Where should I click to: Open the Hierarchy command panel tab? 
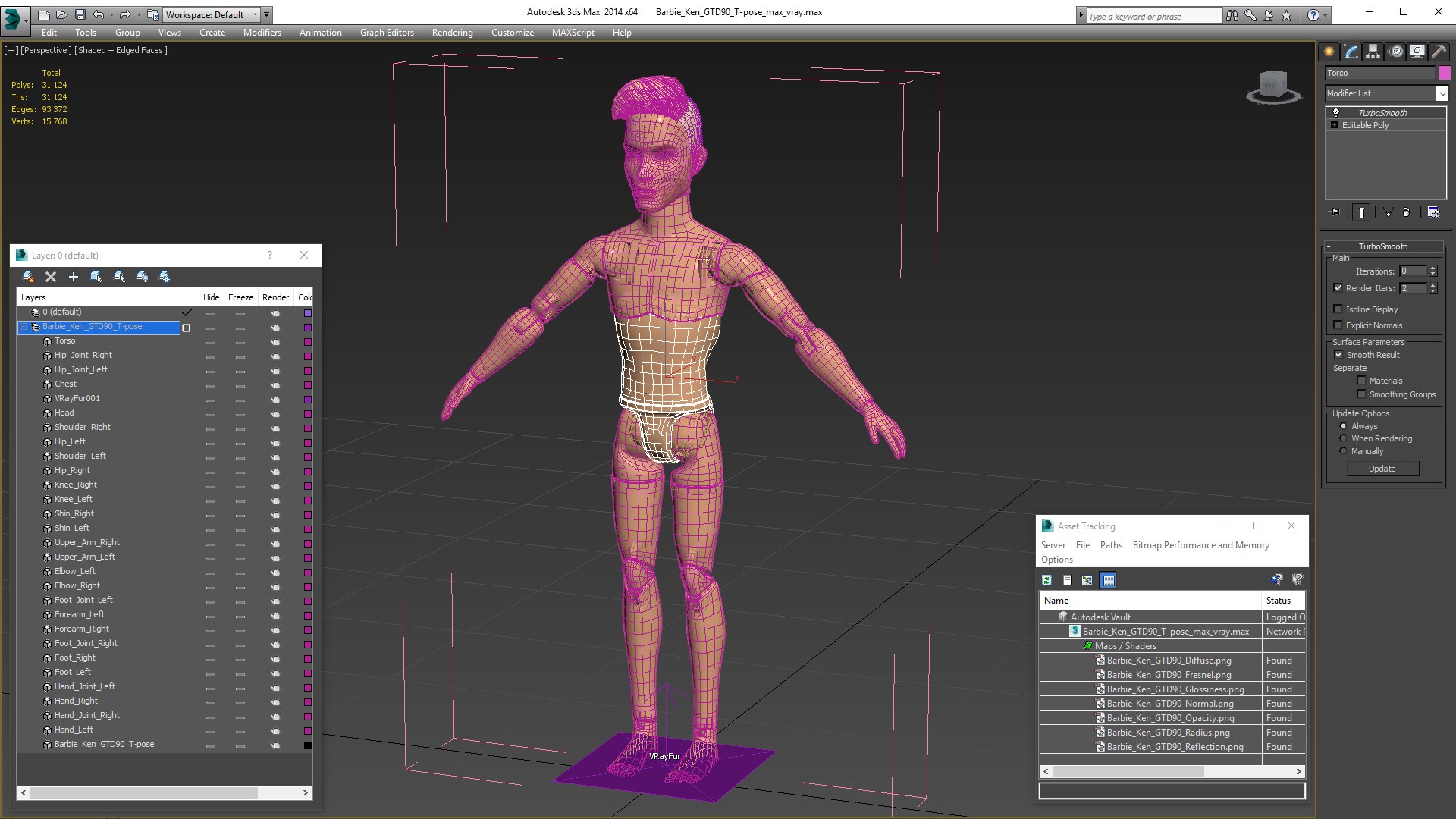1373,52
